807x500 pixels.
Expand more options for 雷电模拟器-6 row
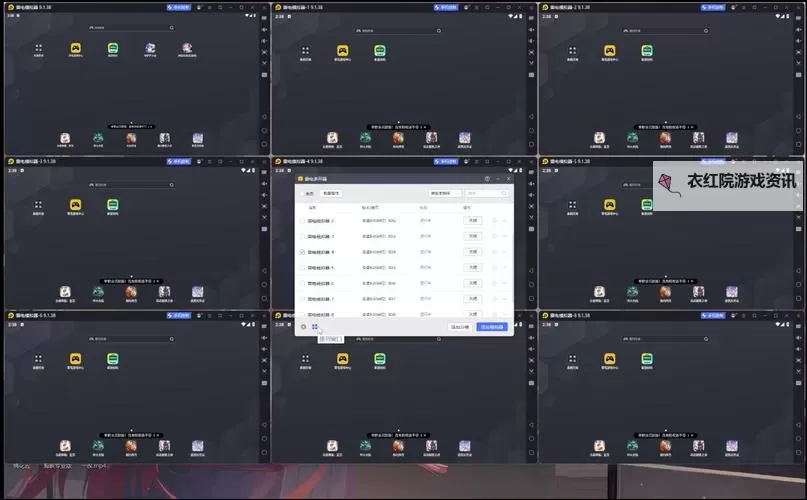click(x=505, y=283)
